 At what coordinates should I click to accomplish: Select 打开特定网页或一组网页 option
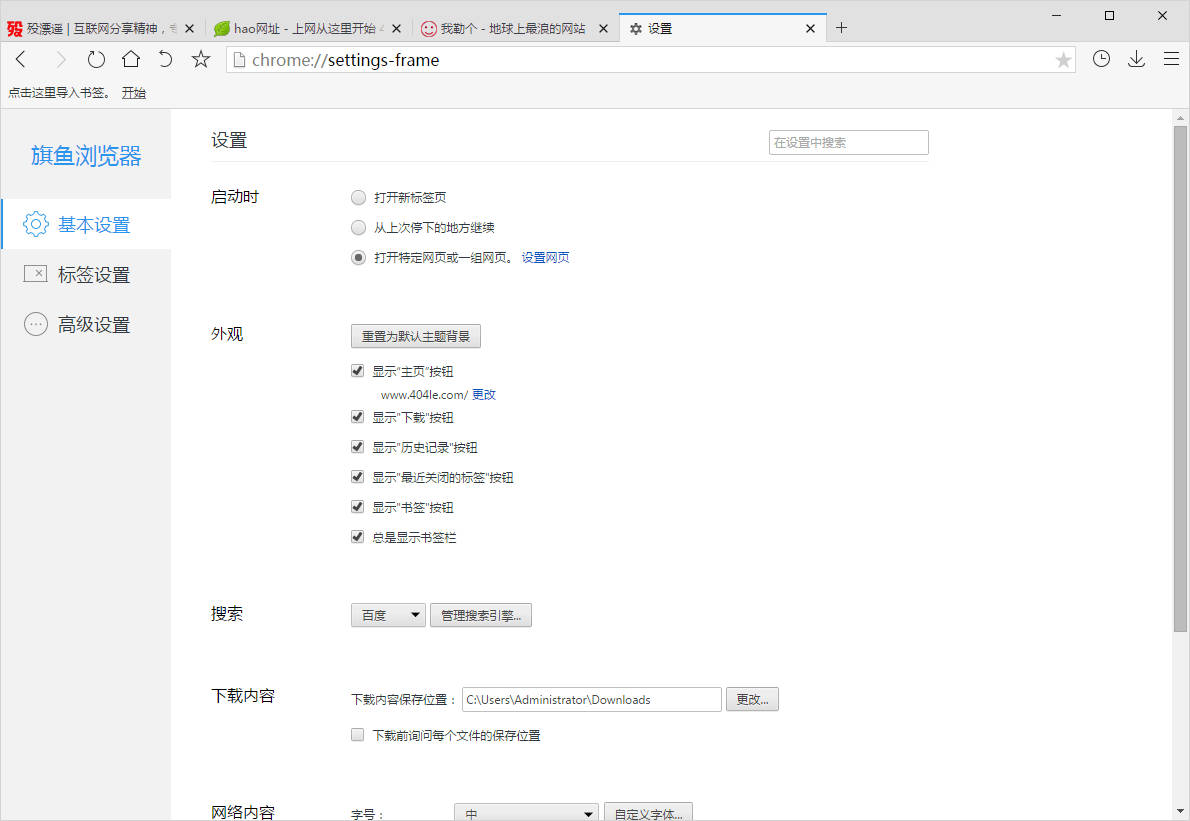[358, 258]
